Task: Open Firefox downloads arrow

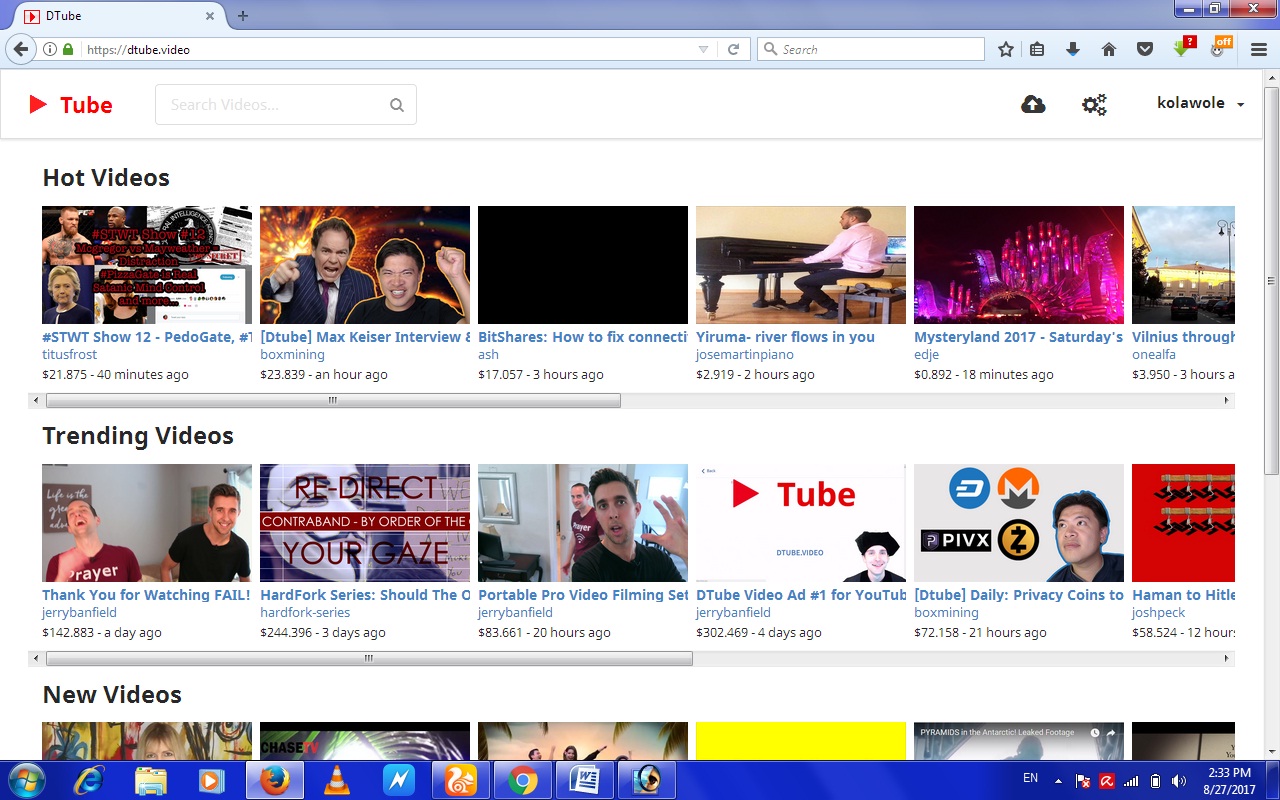Action: [1073, 49]
